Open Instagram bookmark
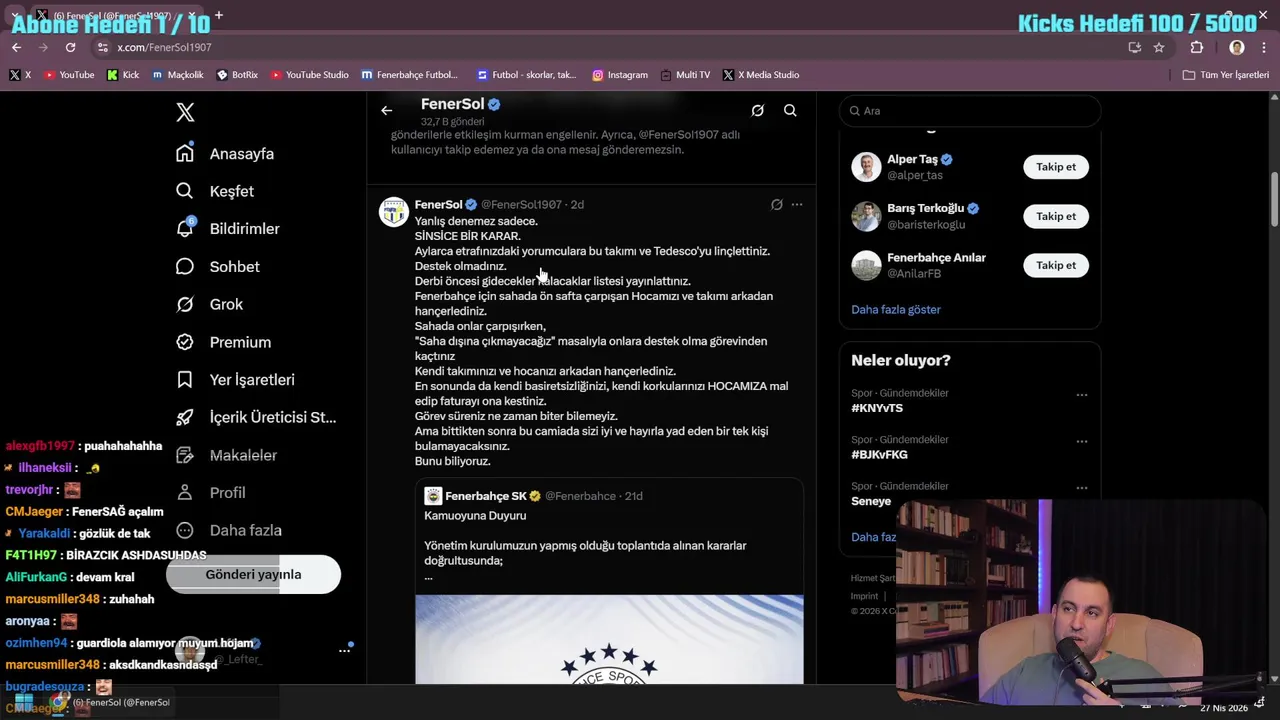This screenshot has height=720, width=1280. 620,75
